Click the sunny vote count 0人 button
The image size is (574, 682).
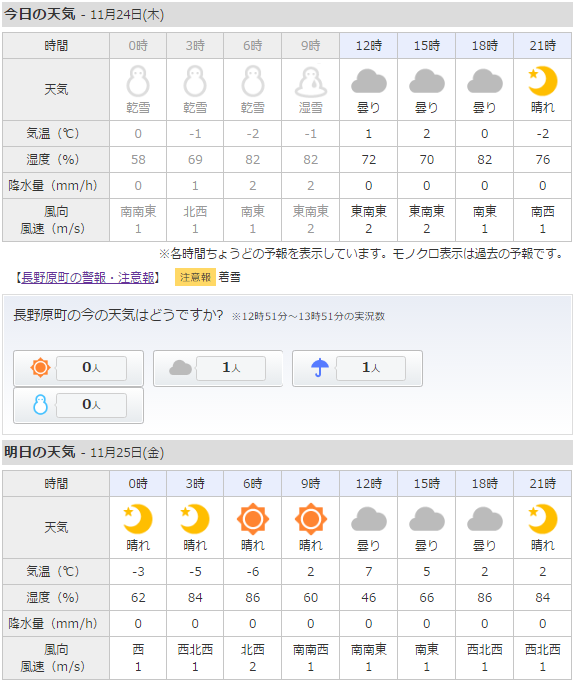click(91, 368)
